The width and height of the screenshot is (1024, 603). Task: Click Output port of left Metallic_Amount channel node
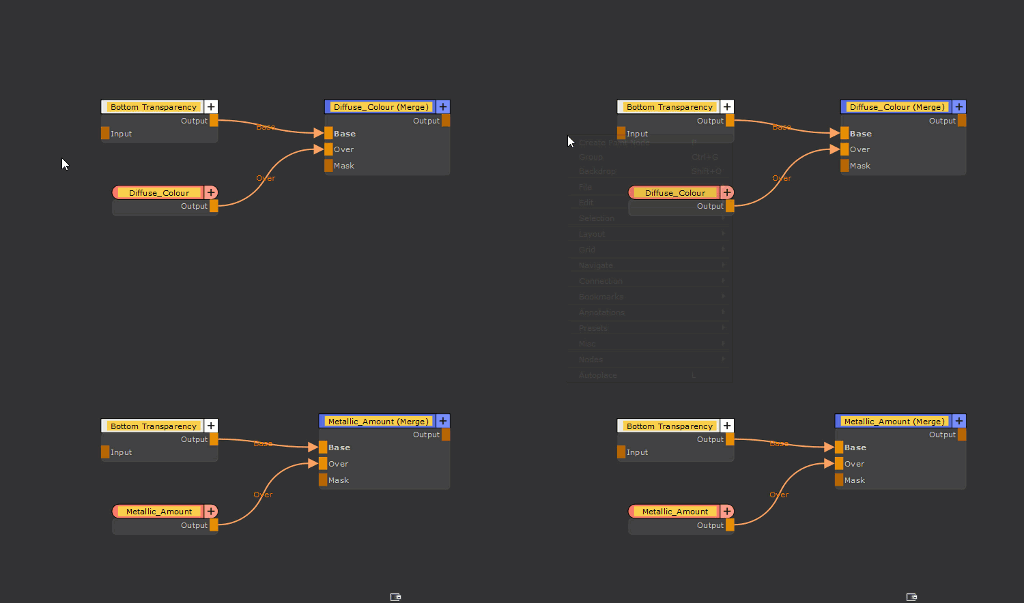[214, 525]
